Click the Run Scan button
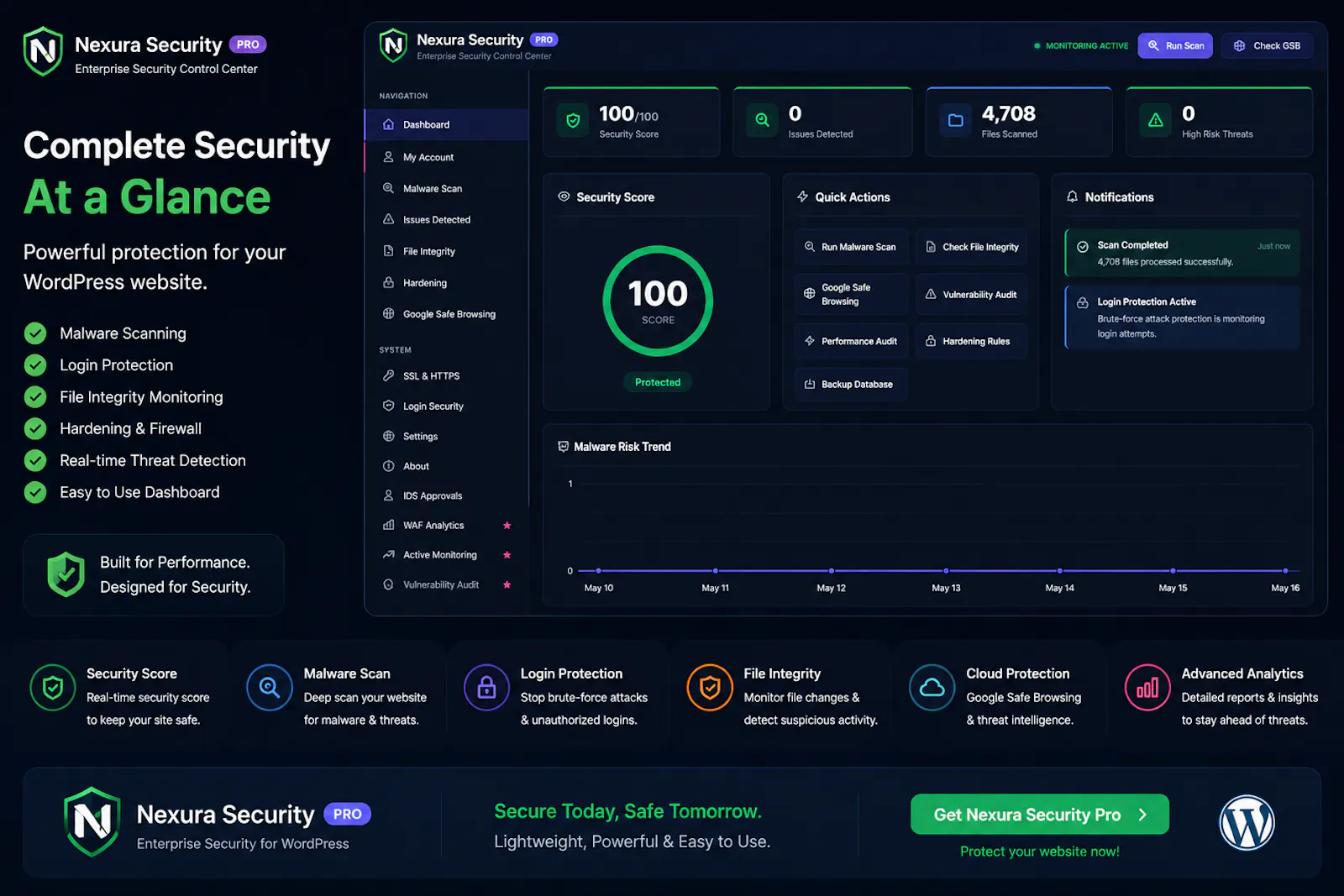The height and width of the screenshot is (896, 1344). coord(1175,45)
